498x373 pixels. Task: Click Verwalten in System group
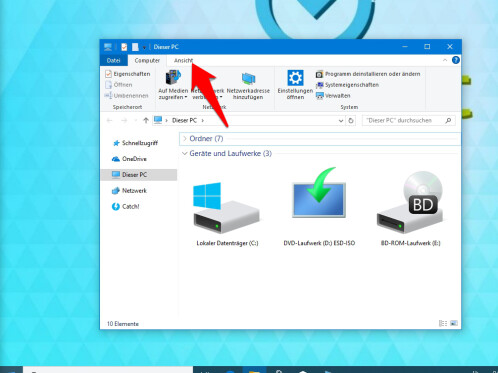point(333,96)
